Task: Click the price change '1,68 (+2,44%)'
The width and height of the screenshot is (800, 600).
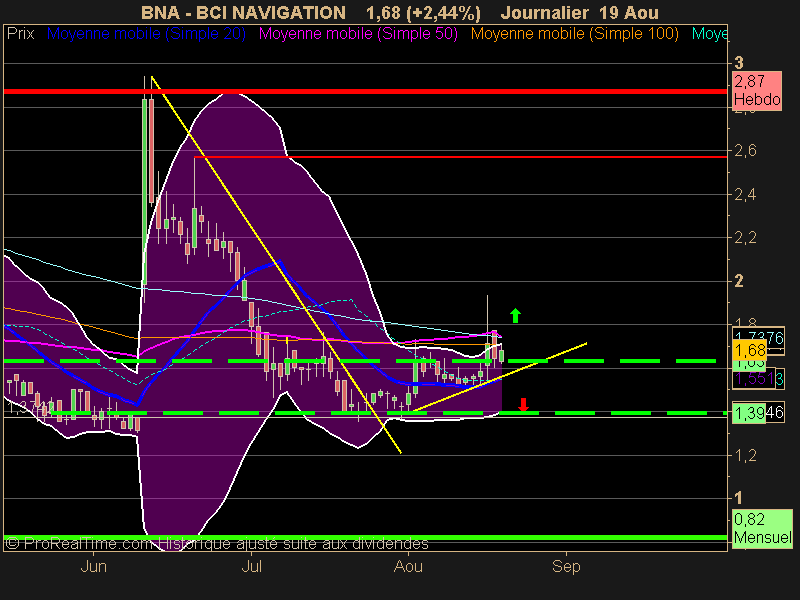Action: click(423, 13)
